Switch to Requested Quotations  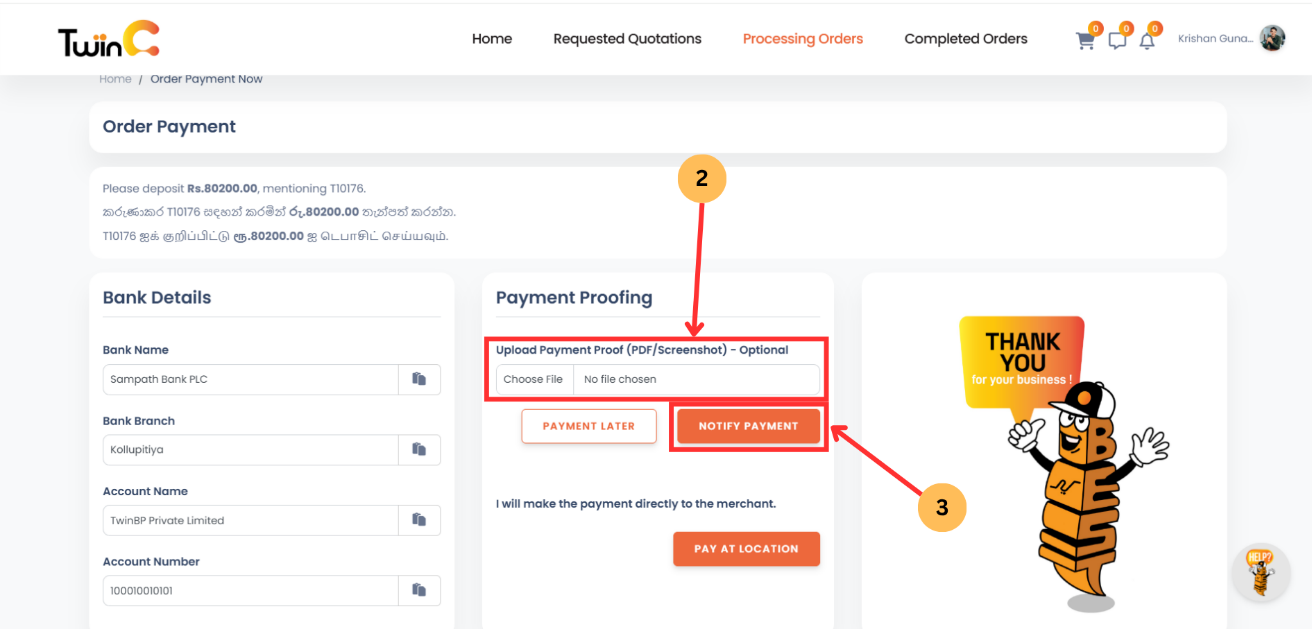click(x=627, y=39)
